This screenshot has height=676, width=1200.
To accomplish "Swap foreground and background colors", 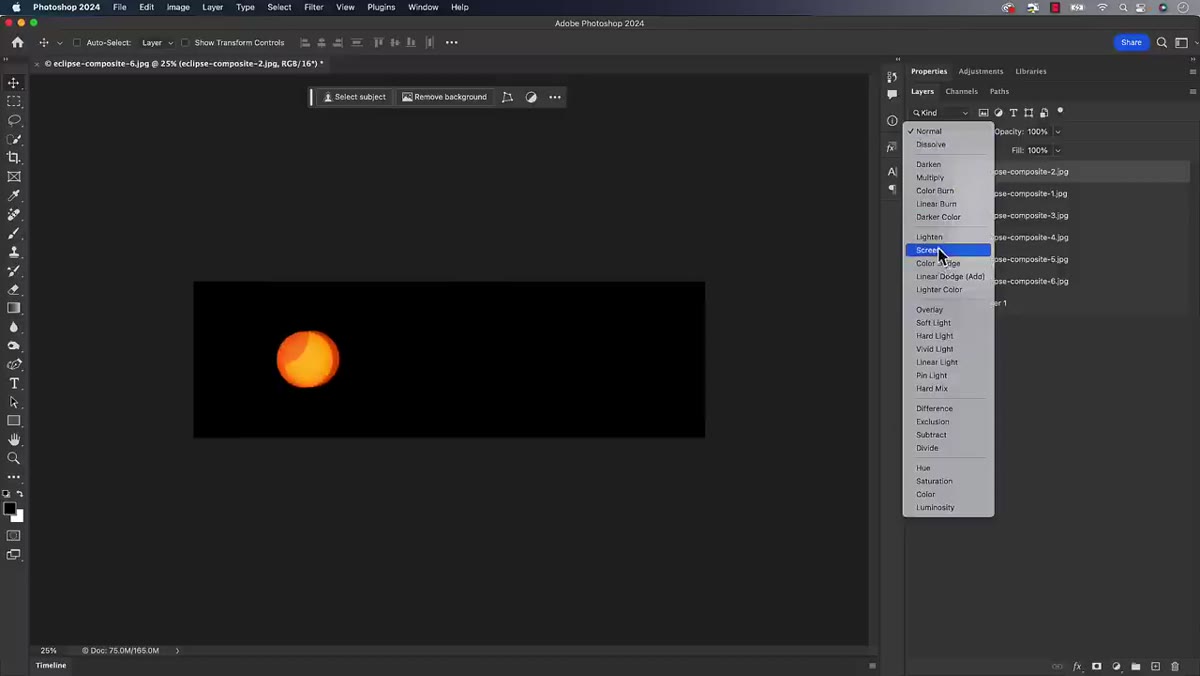I will (x=20, y=495).
